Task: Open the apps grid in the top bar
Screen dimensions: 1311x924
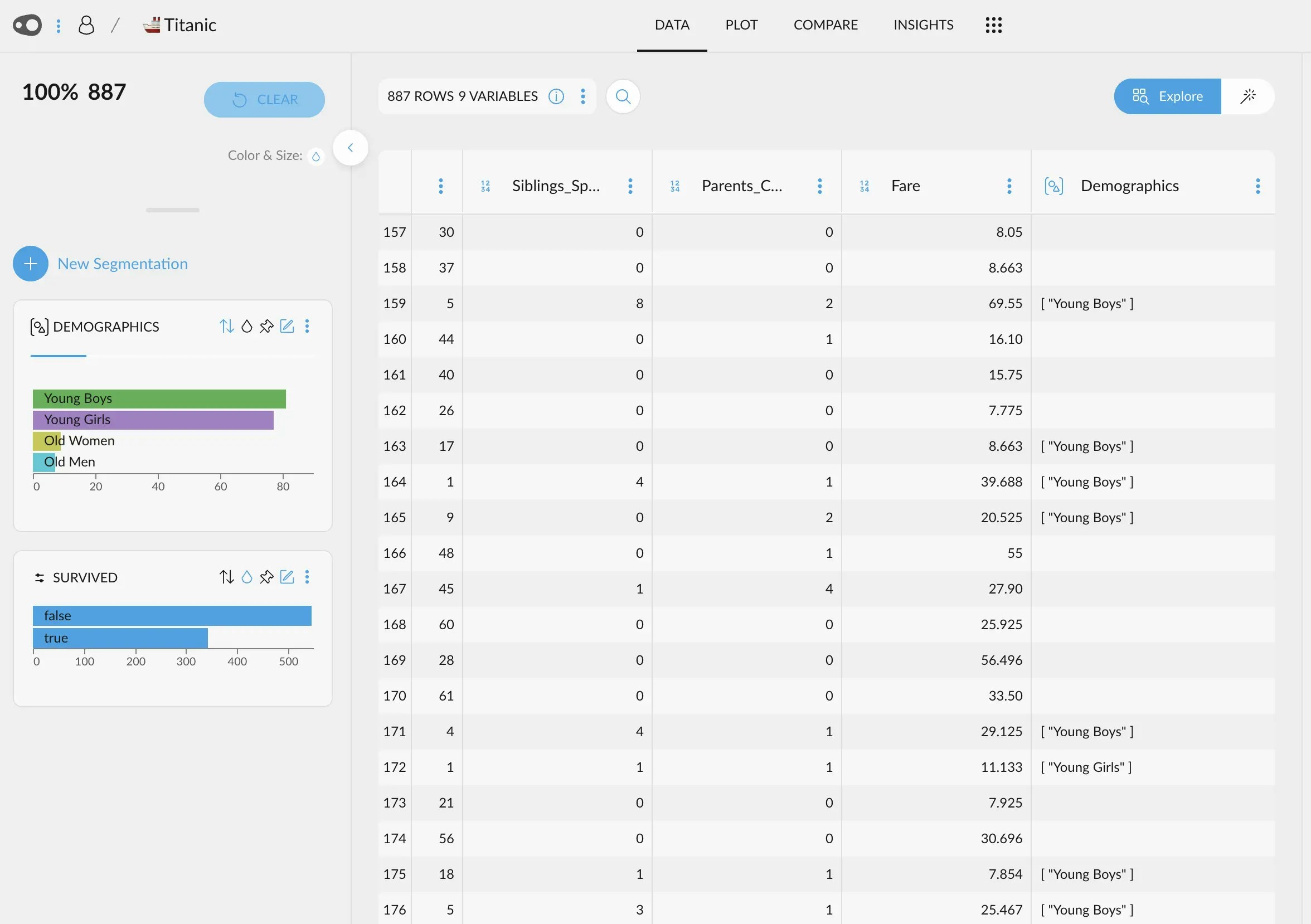Action: pyautogui.click(x=993, y=25)
